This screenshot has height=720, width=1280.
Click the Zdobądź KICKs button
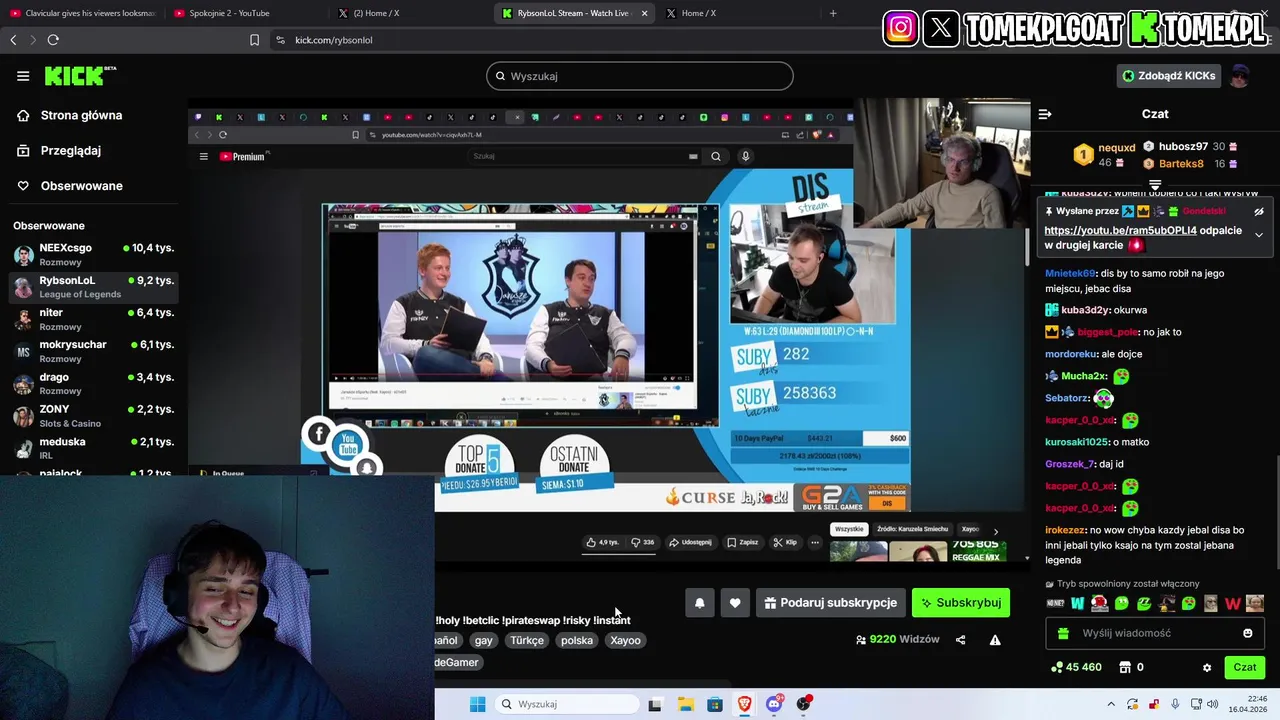coord(1169,76)
